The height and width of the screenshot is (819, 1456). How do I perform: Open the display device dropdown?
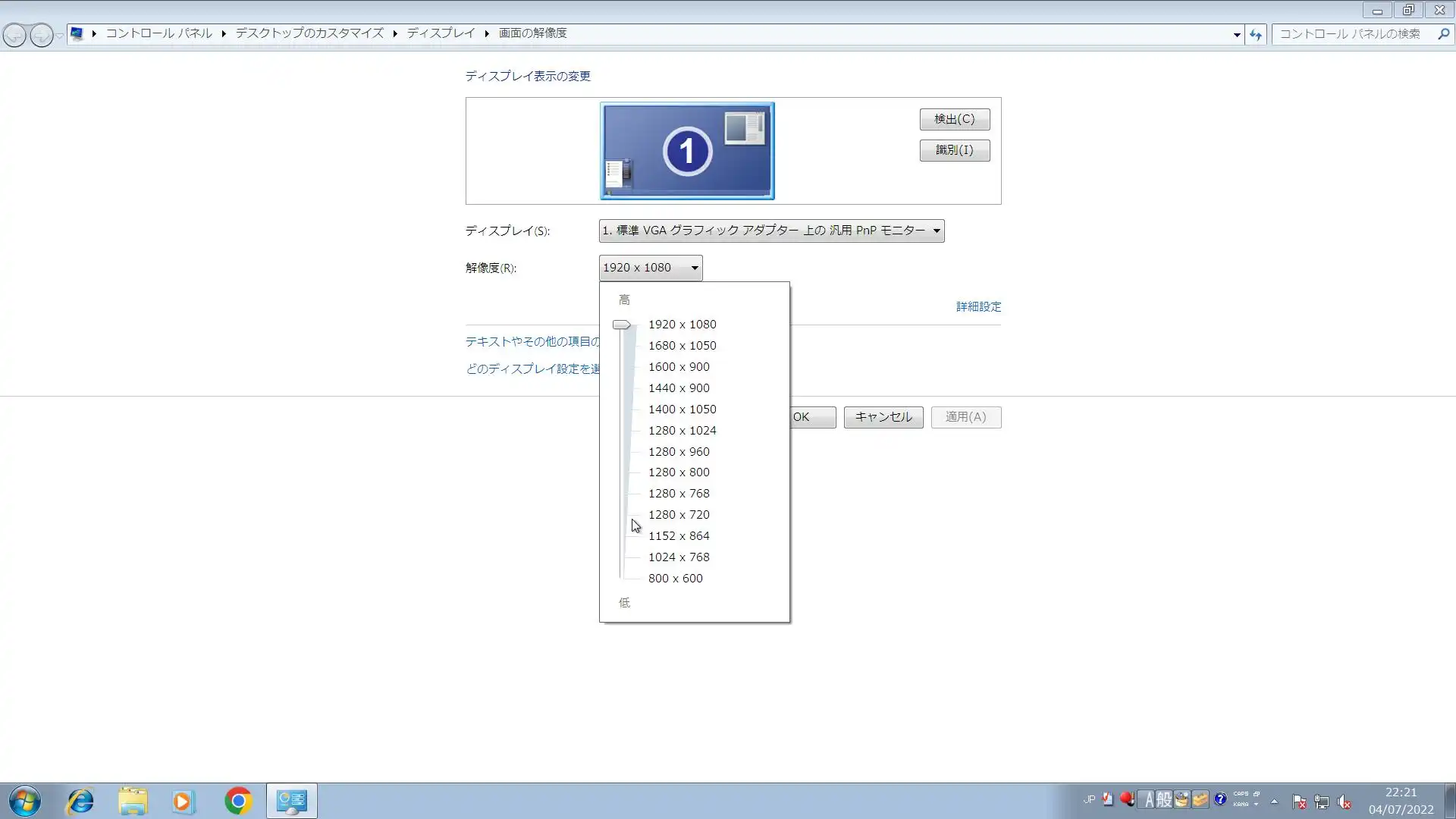coord(771,231)
